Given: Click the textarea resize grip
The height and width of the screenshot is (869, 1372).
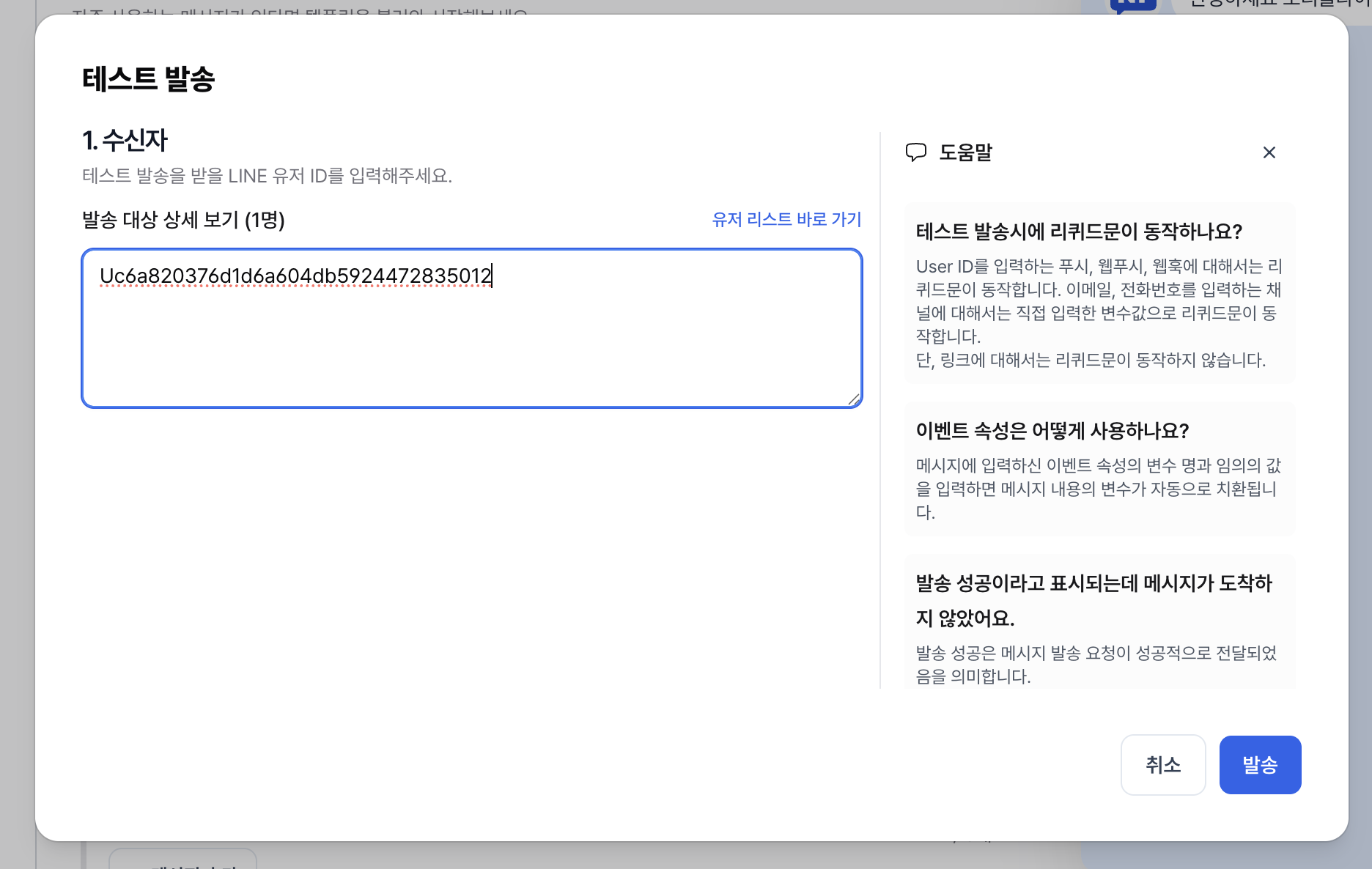Looking at the screenshot, I should tap(854, 400).
